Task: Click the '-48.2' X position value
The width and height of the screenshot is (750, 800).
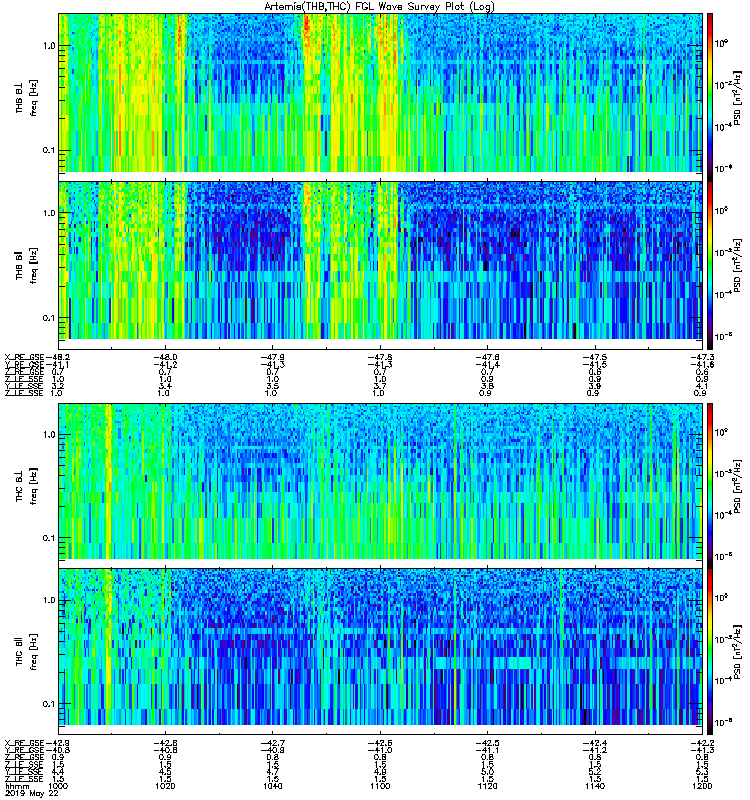Action: [58, 357]
